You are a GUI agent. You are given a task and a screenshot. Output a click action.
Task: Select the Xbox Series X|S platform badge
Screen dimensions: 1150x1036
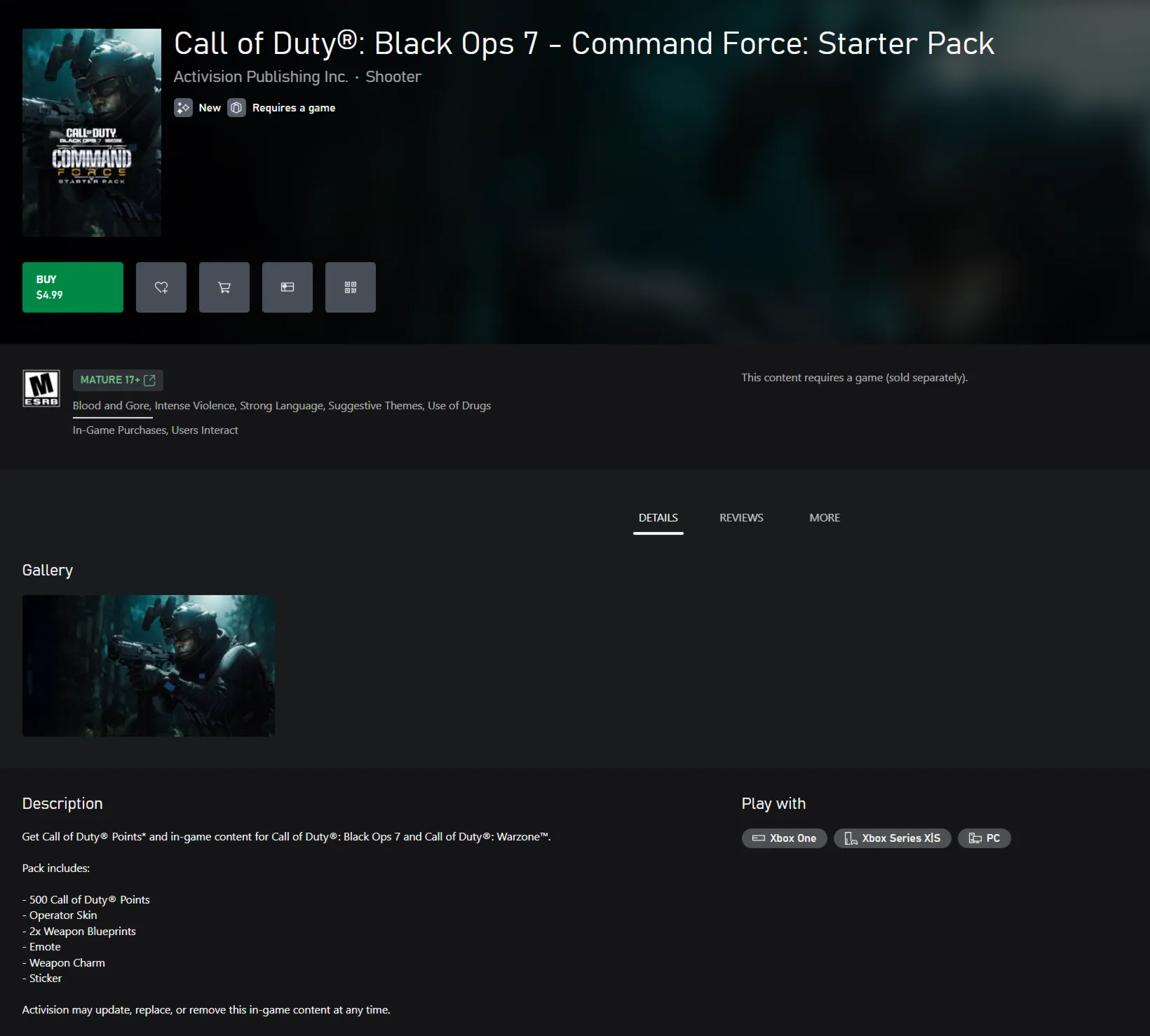coord(892,838)
